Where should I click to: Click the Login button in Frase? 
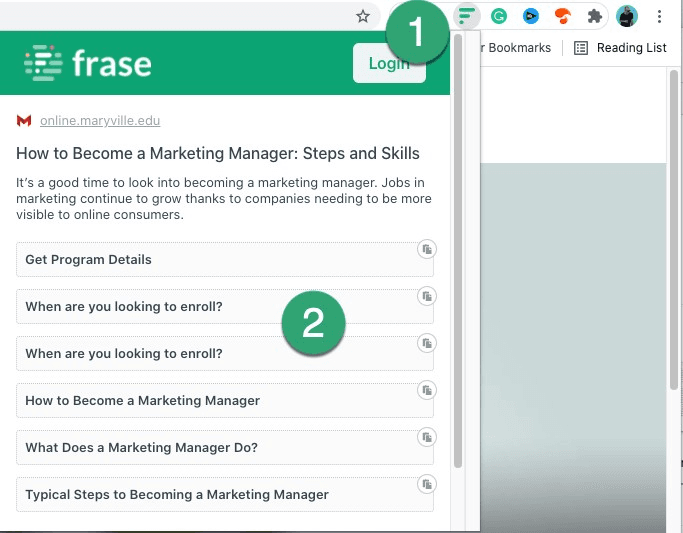389,63
